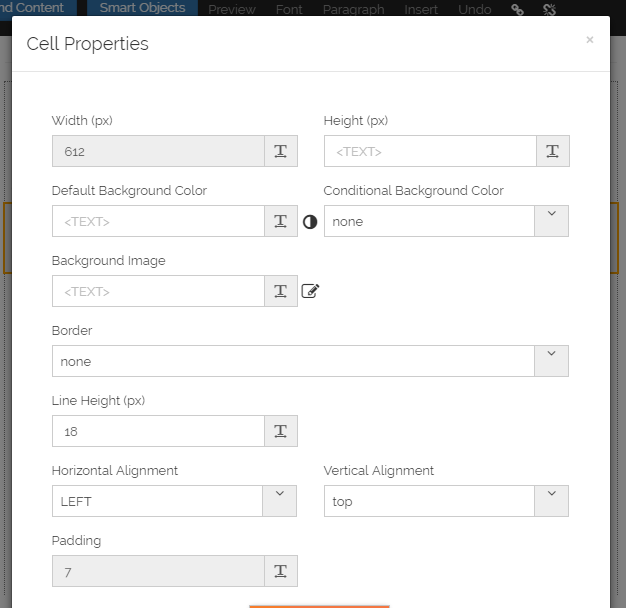
Task: Click text icon next to Default Background Color
Action: pos(281,221)
